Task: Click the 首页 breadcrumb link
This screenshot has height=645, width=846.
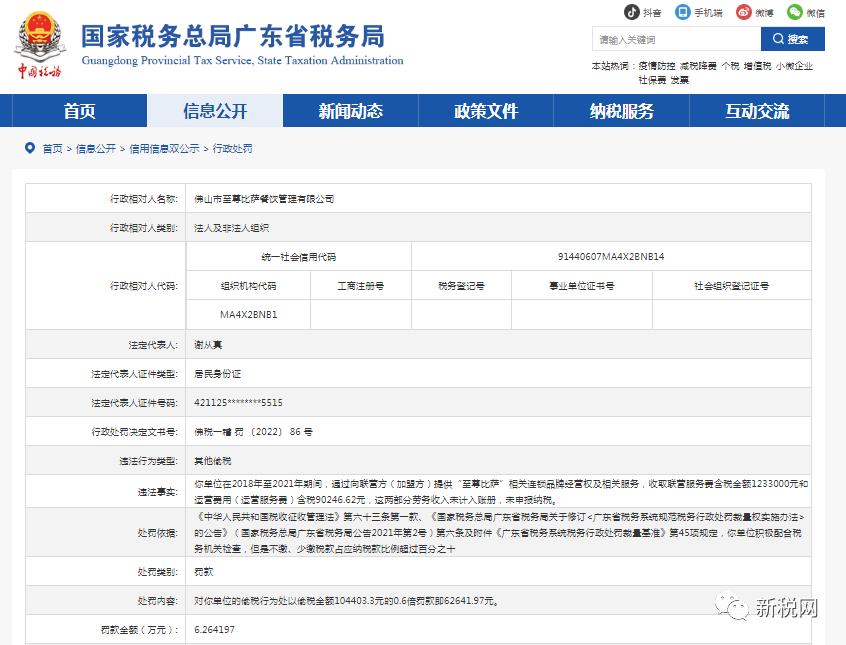Action: (51, 148)
